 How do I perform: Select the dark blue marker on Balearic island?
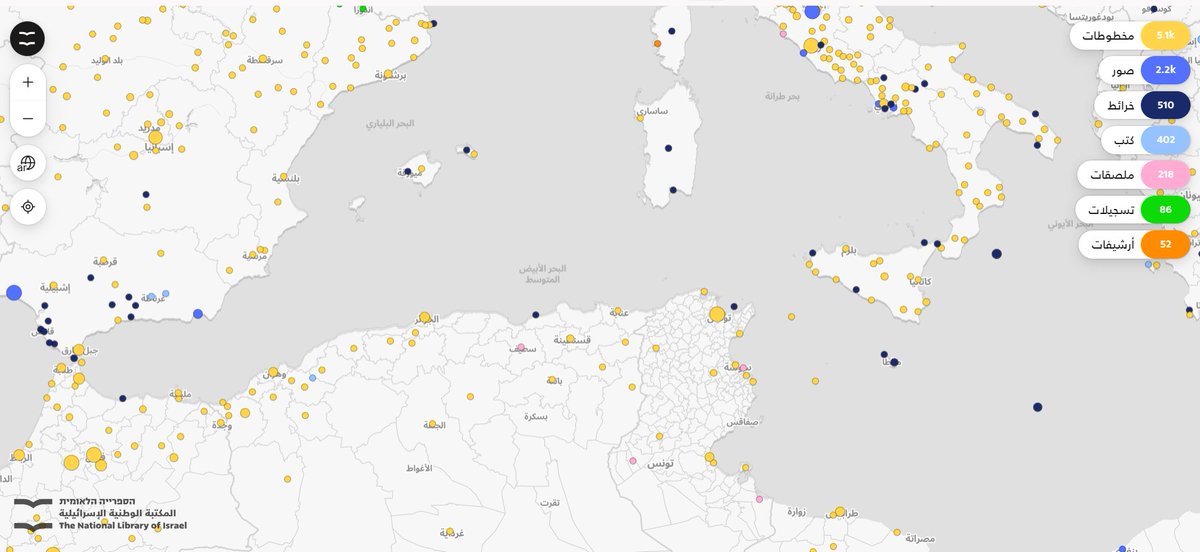(408, 172)
